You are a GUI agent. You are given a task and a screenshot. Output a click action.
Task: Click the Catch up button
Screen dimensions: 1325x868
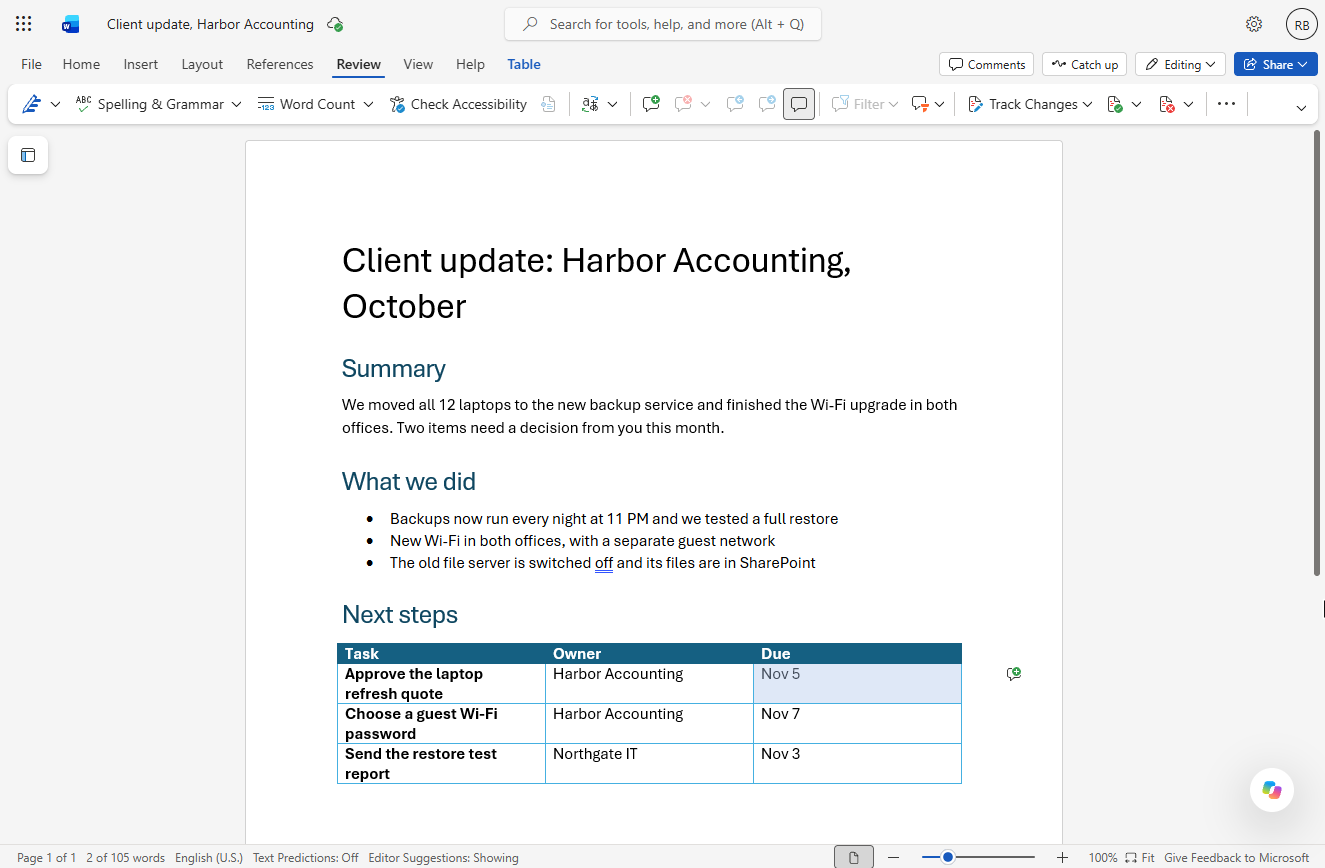(1085, 64)
